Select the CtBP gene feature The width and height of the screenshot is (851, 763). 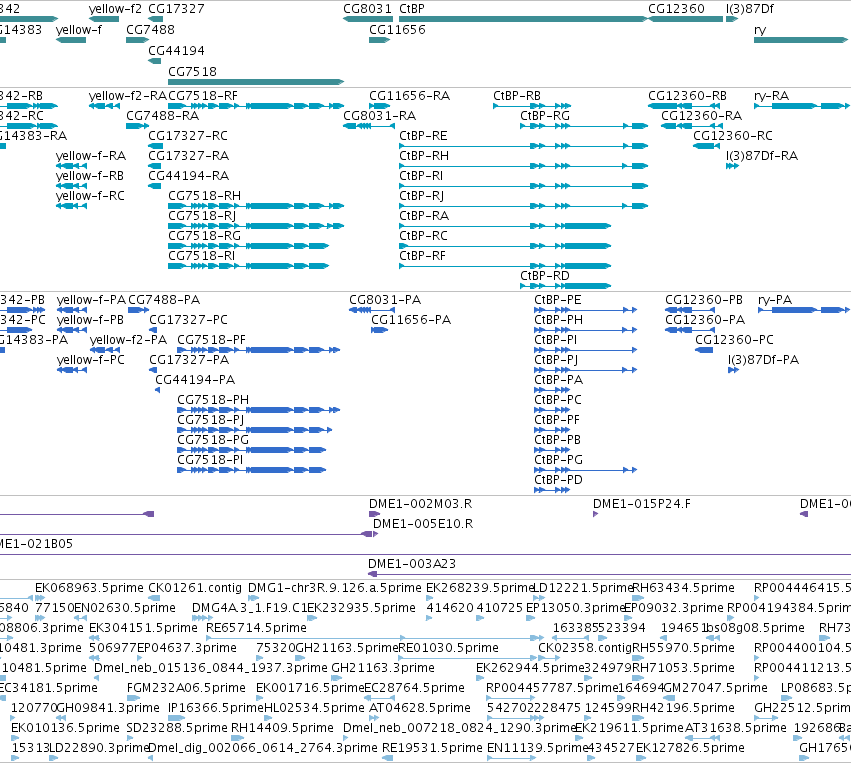523,19
